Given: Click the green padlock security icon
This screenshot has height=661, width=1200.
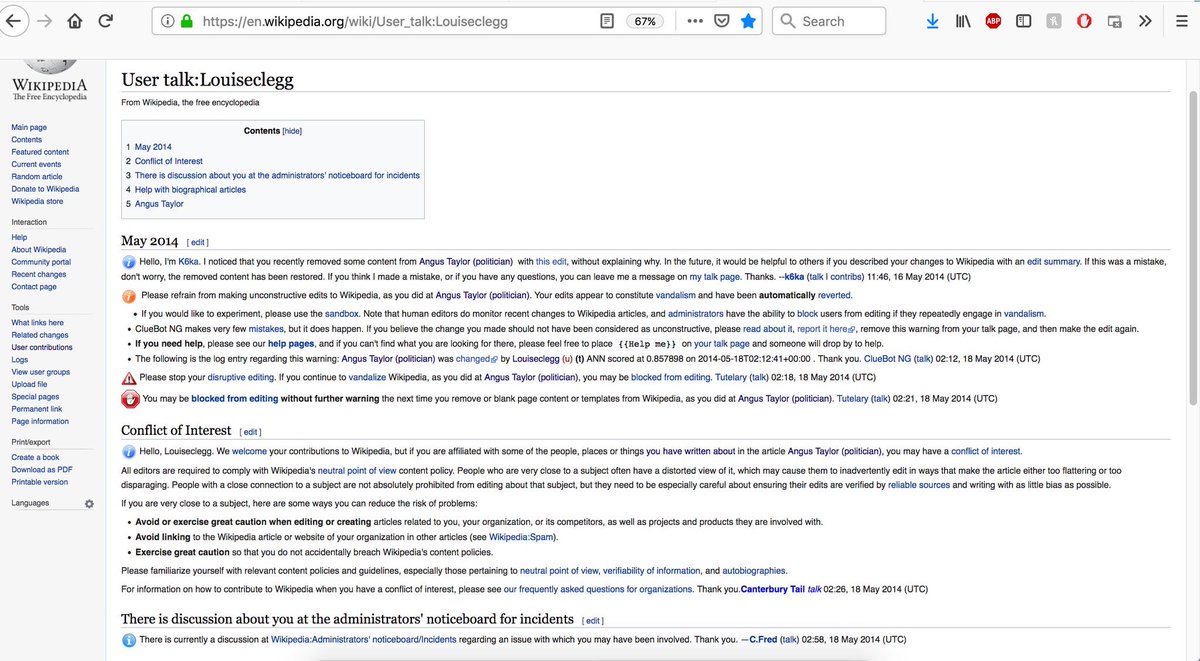Looking at the screenshot, I should click(x=187, y=21).
